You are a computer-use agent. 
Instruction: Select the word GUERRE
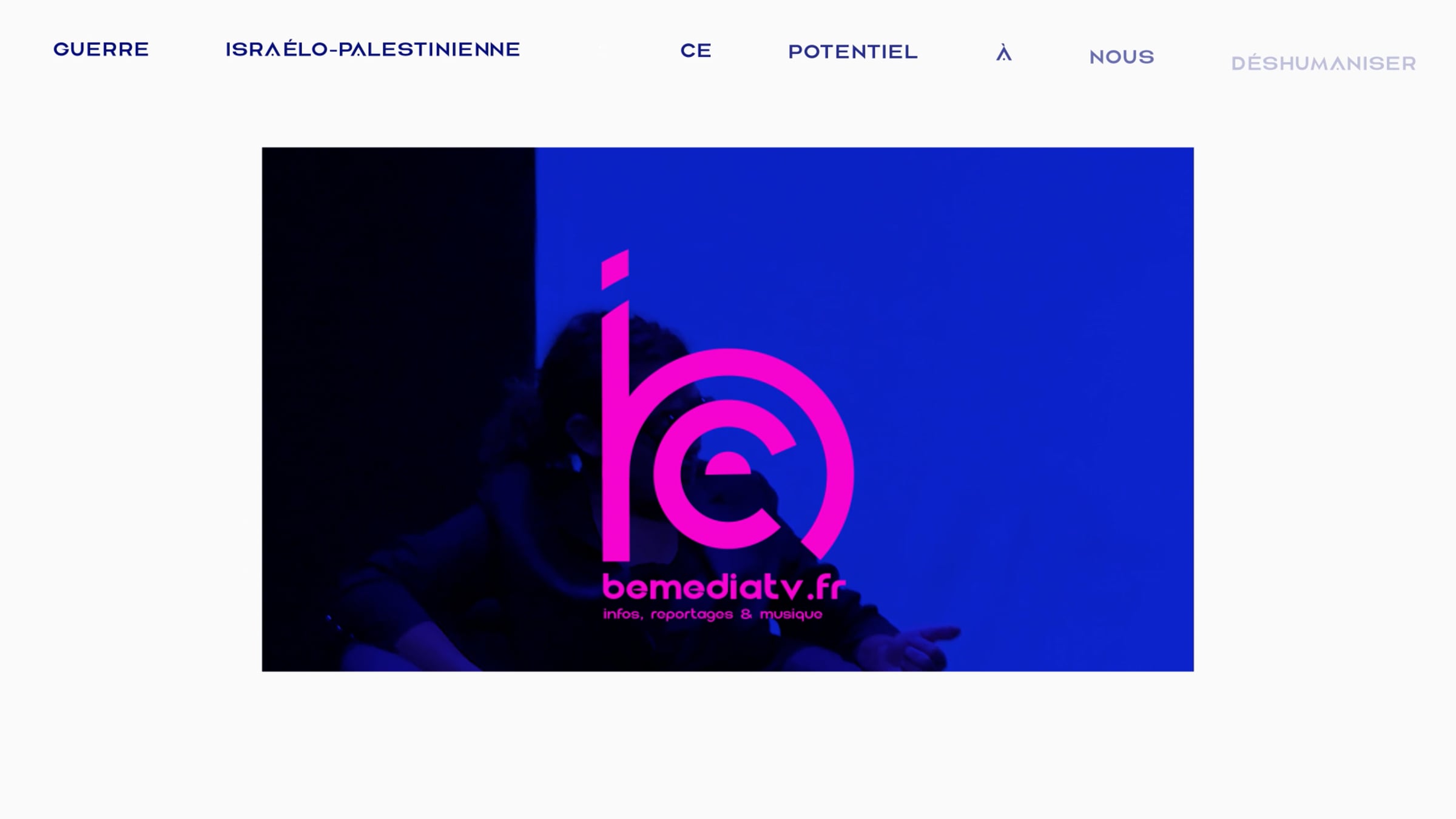pos(101,49)
